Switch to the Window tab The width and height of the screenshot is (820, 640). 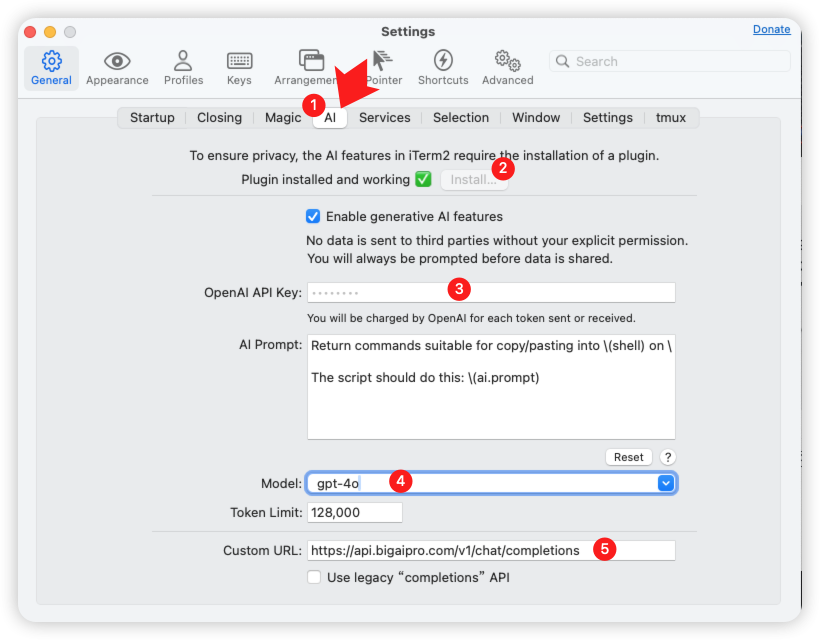click(x=536, y=118)
